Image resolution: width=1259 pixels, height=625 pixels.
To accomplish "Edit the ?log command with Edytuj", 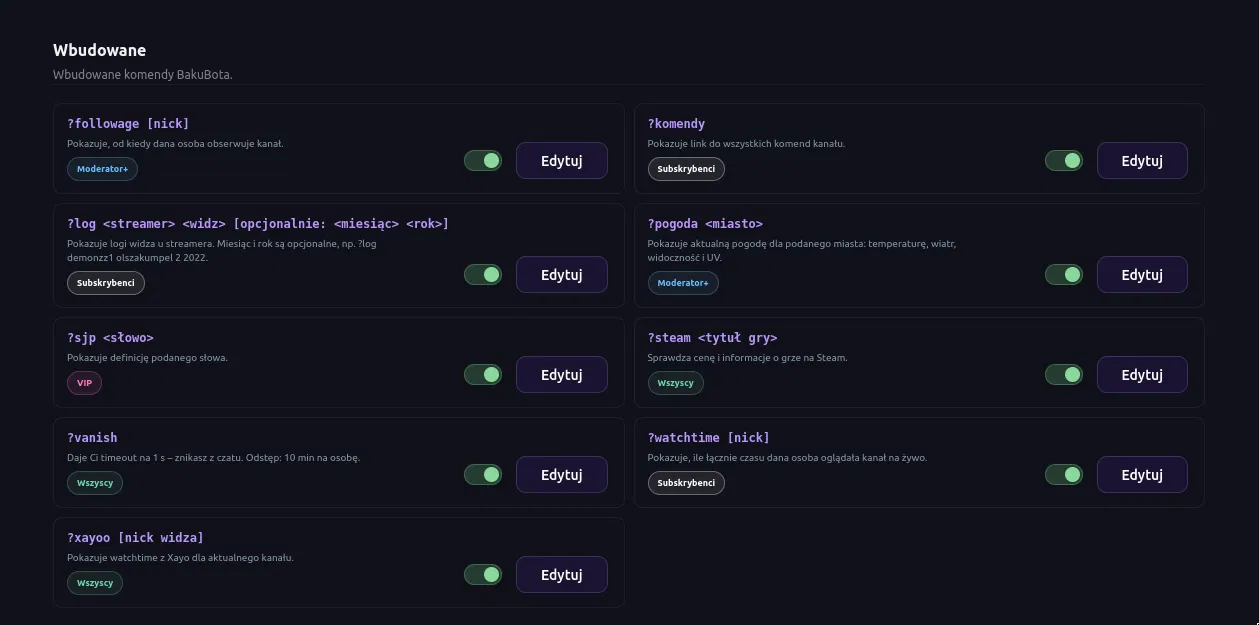I will (562, 274).
